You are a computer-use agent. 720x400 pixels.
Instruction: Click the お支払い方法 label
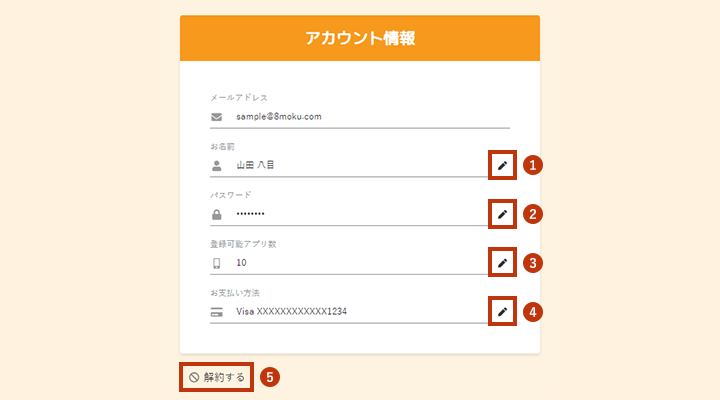pos(235,293)
